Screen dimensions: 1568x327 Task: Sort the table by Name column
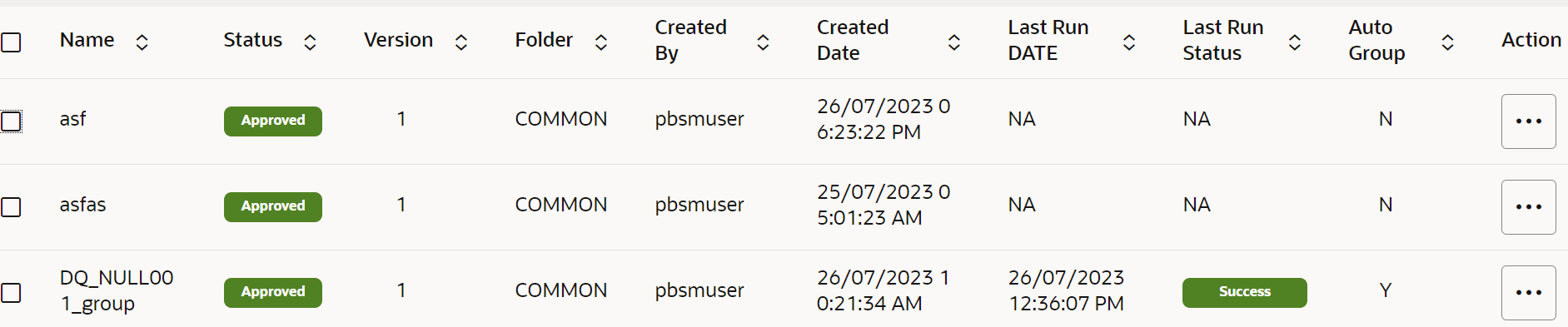point(142,42)
